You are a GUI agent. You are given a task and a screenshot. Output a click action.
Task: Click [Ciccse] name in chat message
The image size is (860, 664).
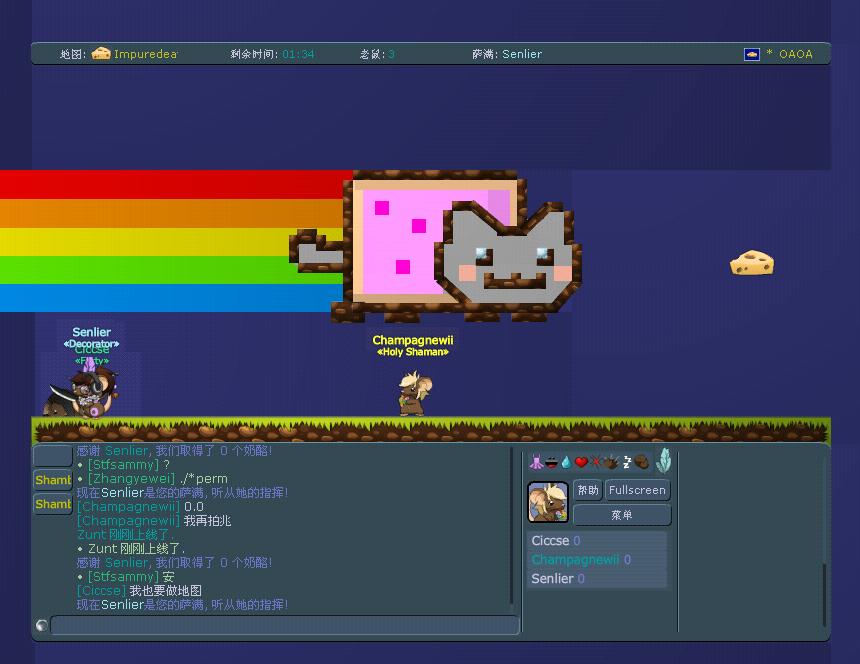(101, 591)
